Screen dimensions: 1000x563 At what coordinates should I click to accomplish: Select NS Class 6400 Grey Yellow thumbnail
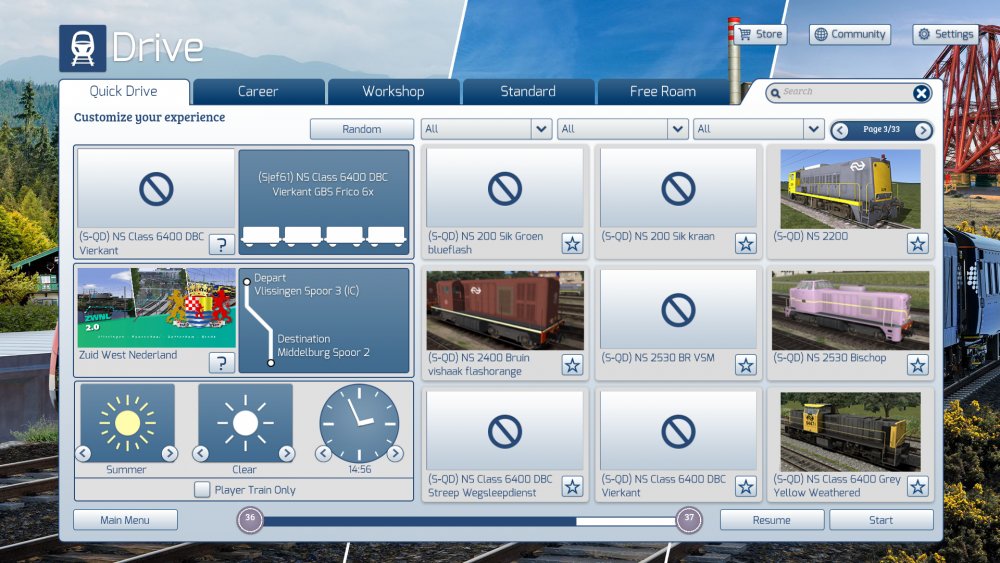850,432
